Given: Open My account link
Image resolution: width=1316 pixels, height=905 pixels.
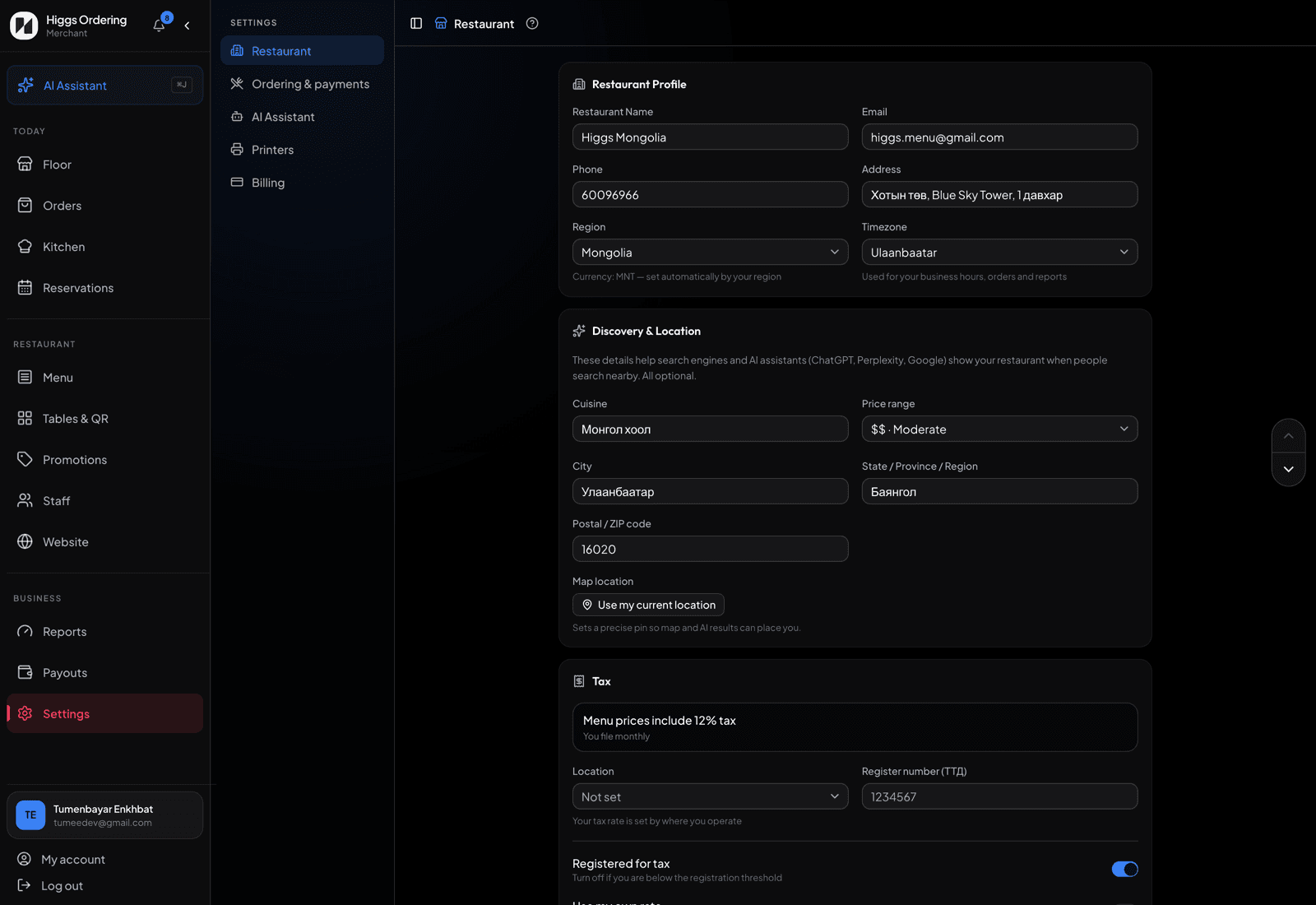Looking at the screenshot, I should click(104, 859).
